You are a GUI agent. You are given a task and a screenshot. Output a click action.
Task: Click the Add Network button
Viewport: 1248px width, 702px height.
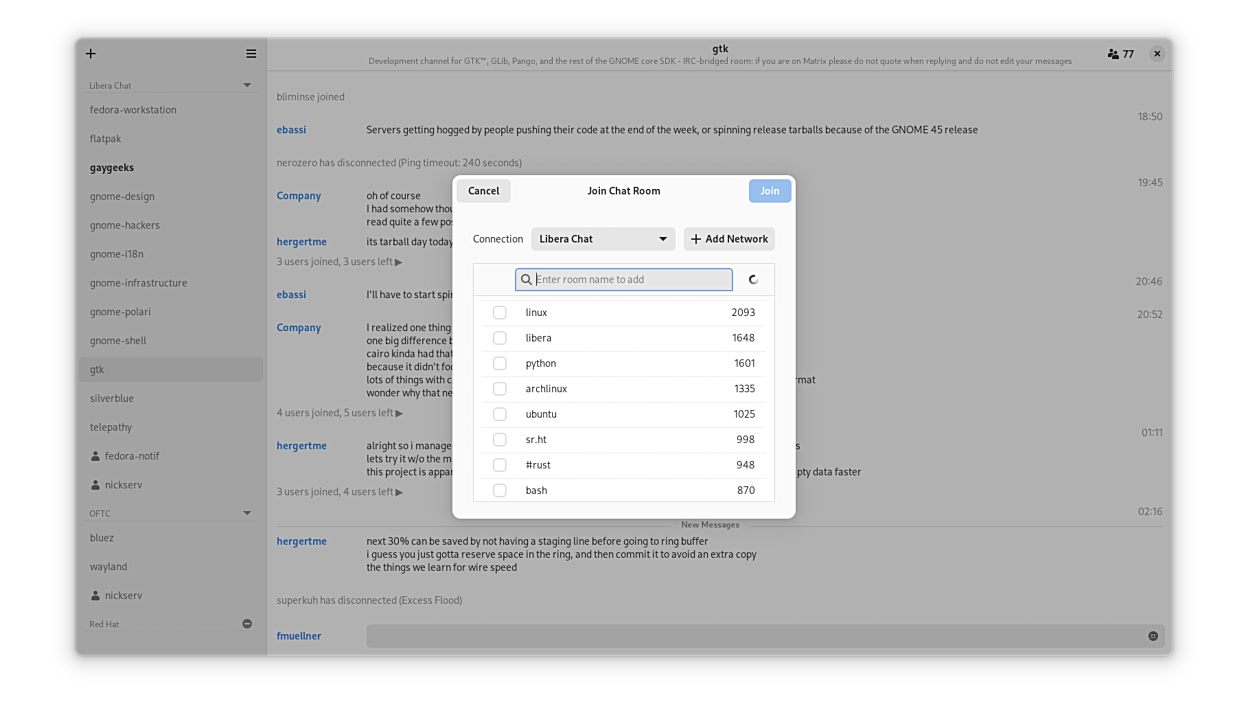[x=729, y=239]
